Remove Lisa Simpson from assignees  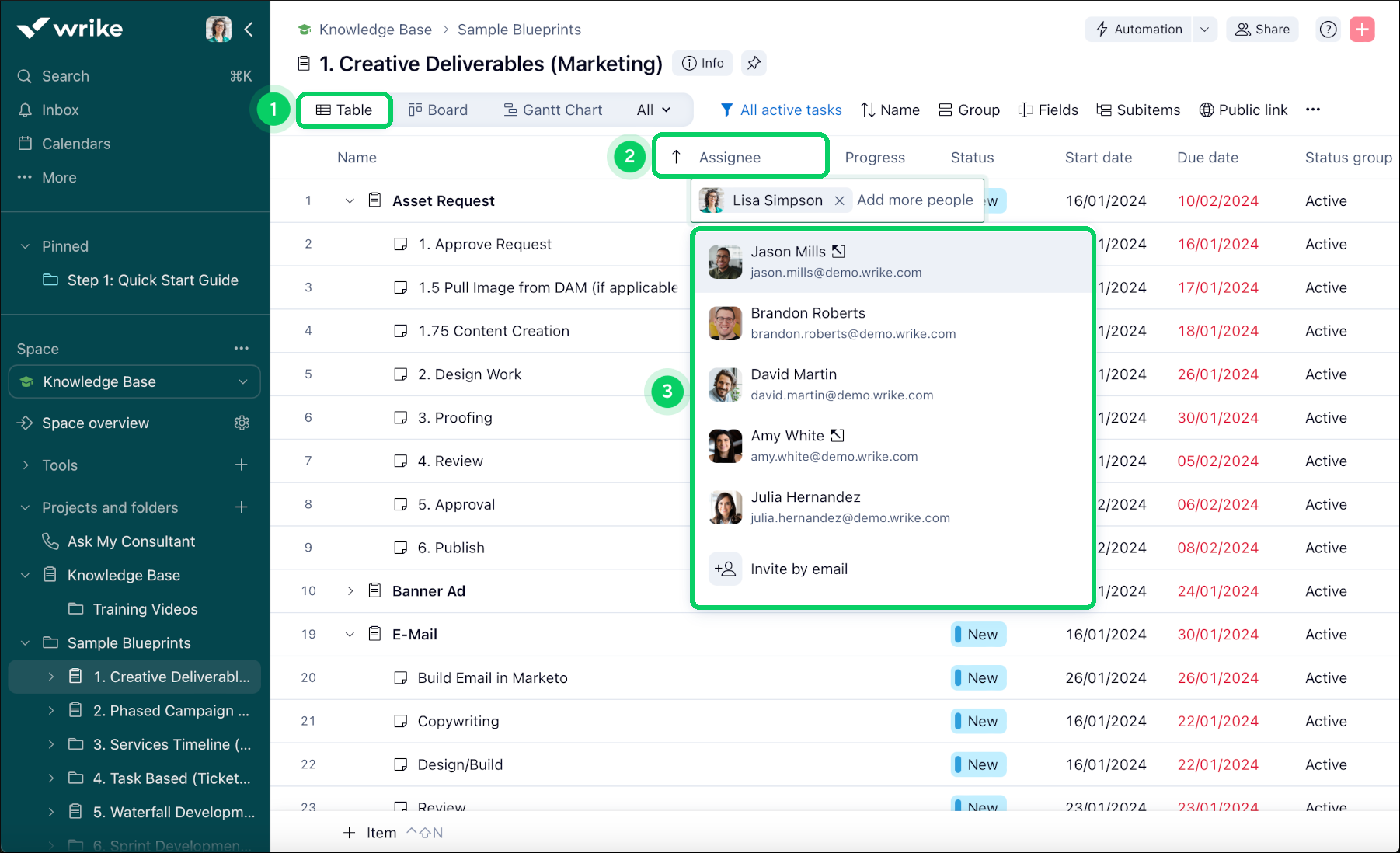pos(839,200)
